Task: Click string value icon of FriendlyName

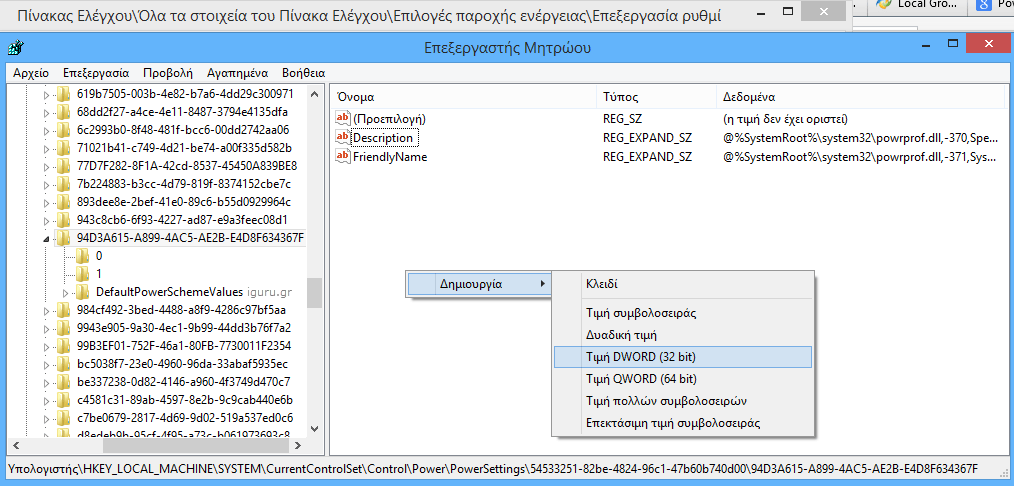Action: [x=342, y=156]
